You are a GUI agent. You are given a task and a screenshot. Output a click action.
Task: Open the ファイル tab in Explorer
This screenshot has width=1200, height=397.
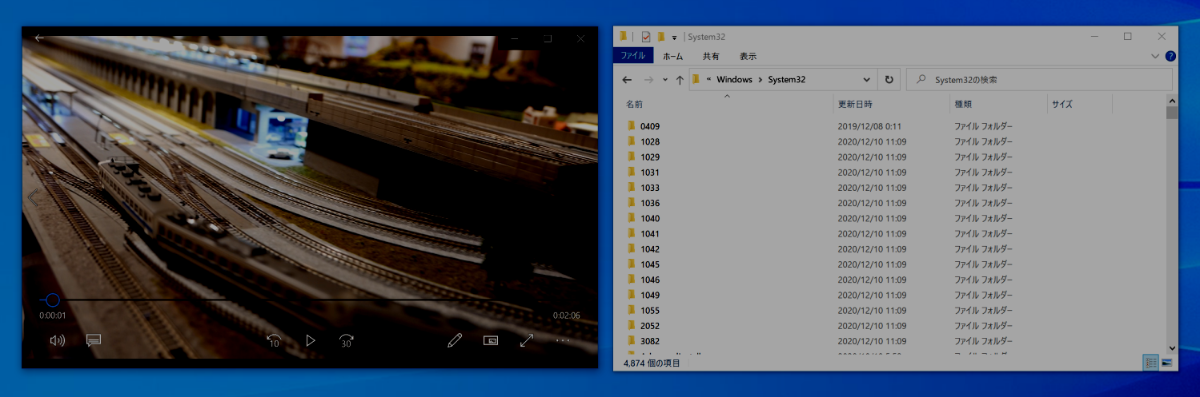(x=633, y=56)
